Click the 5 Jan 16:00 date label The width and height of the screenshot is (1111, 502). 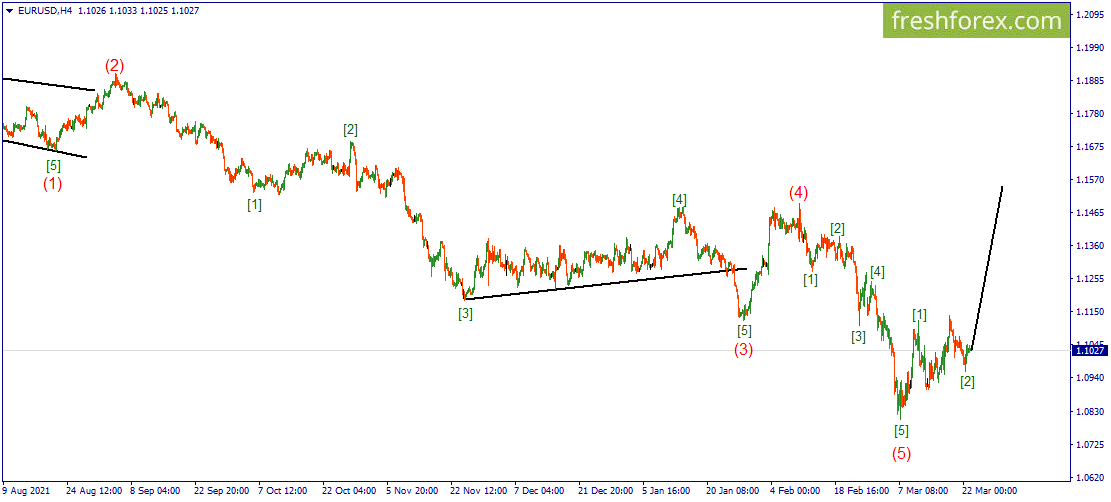pos(667,490)
